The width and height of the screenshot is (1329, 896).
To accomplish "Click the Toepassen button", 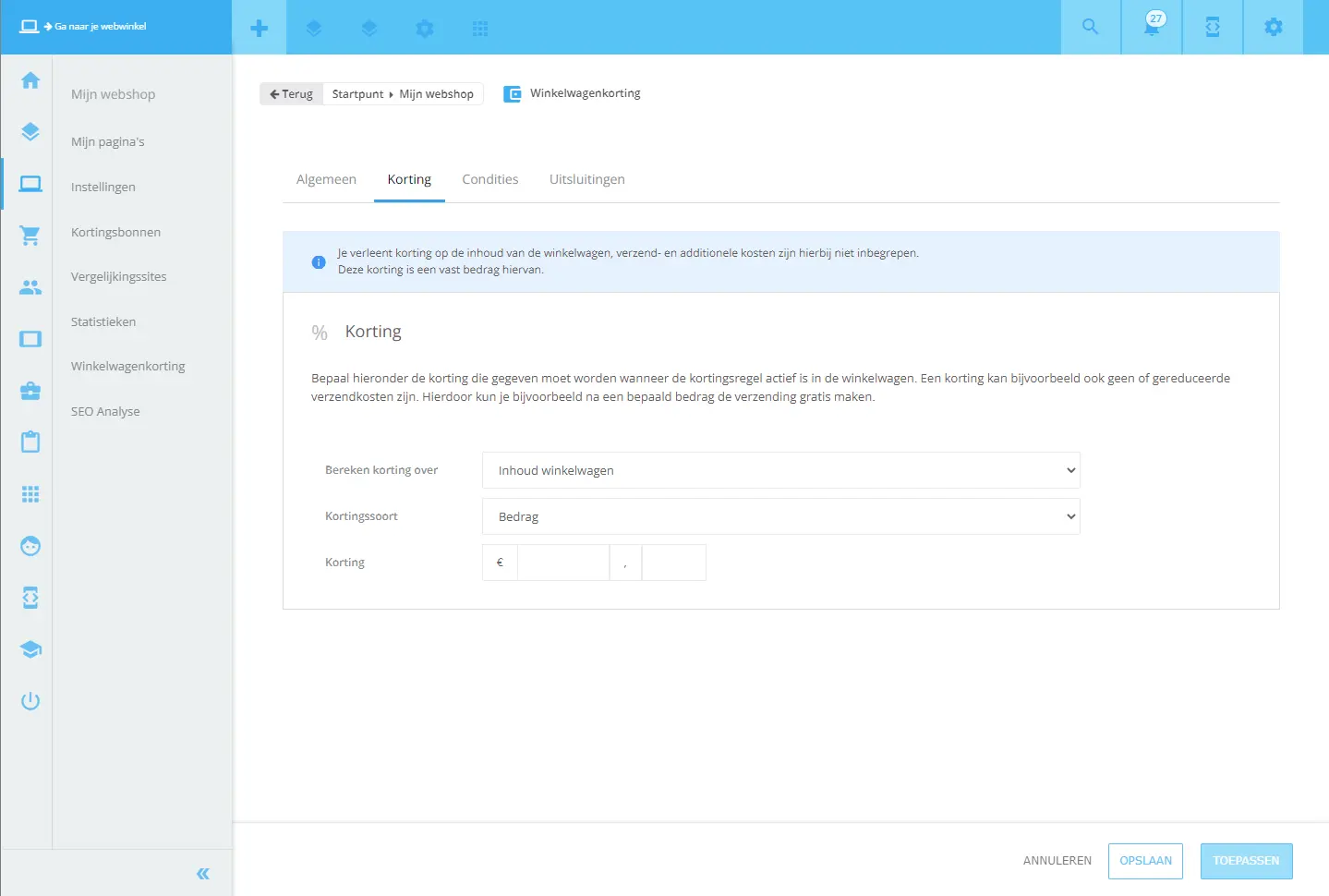I will pos(1246,861).
